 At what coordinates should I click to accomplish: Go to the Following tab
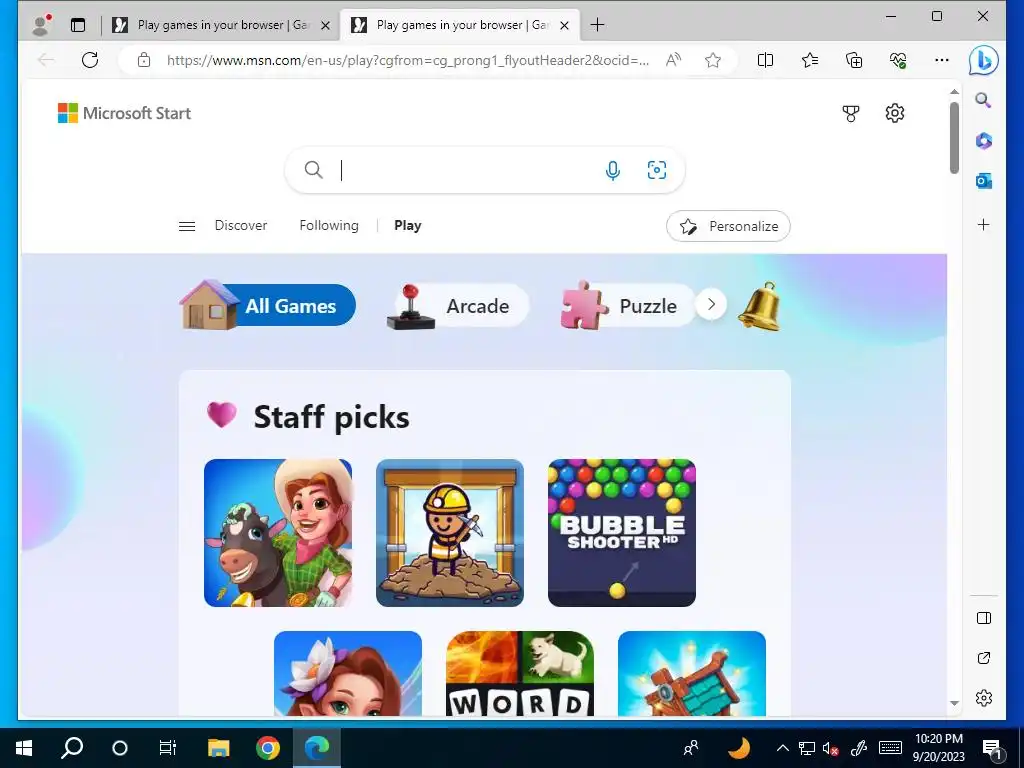[x=329, y=225]
